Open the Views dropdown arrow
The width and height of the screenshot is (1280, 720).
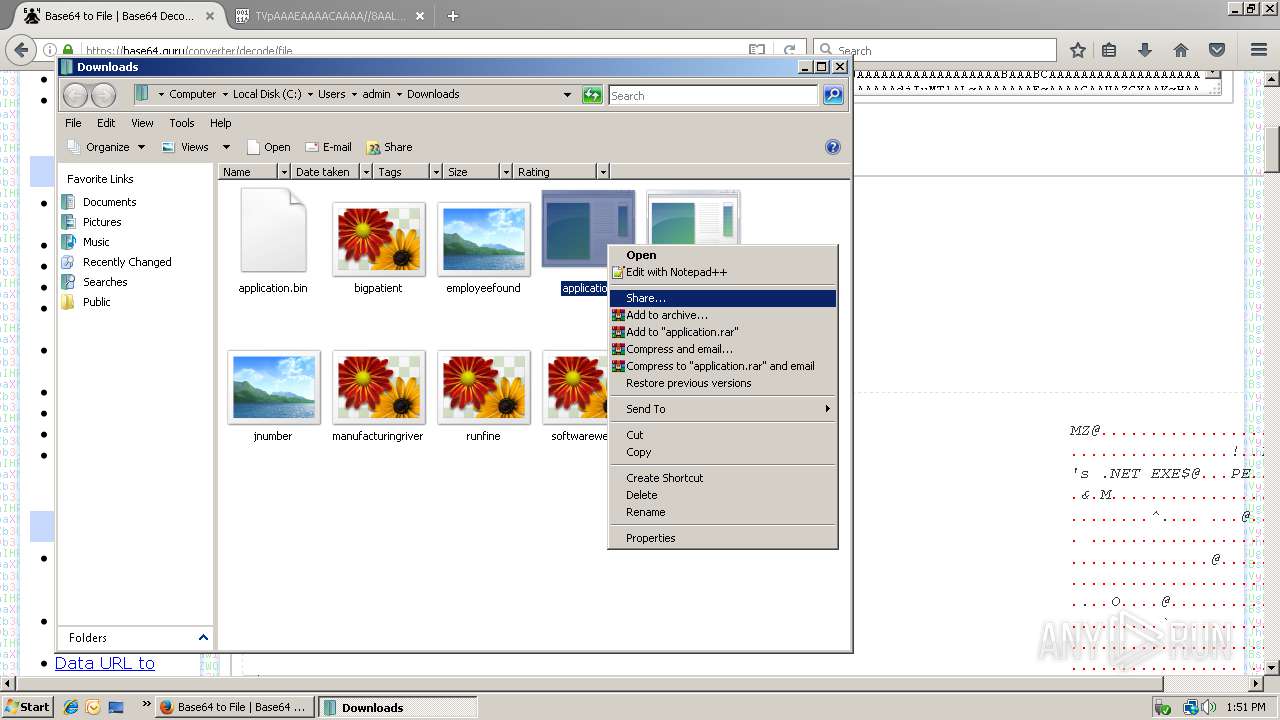(x=226, y=147)
